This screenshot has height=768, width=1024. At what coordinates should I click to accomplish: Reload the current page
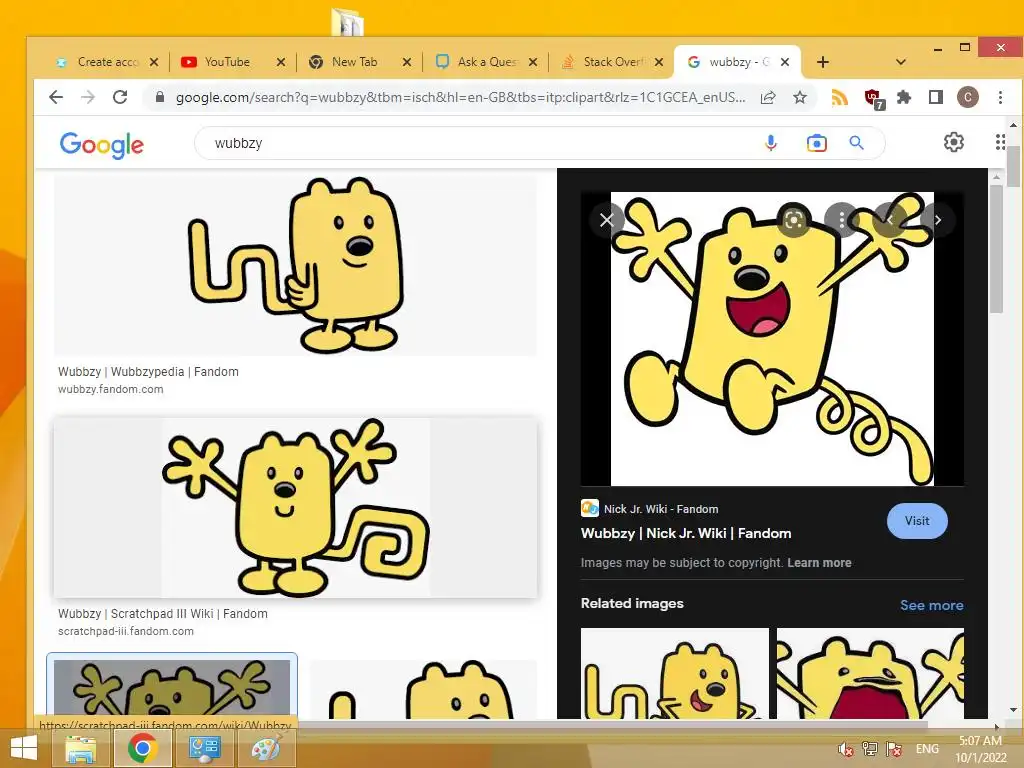coord(120,97)
